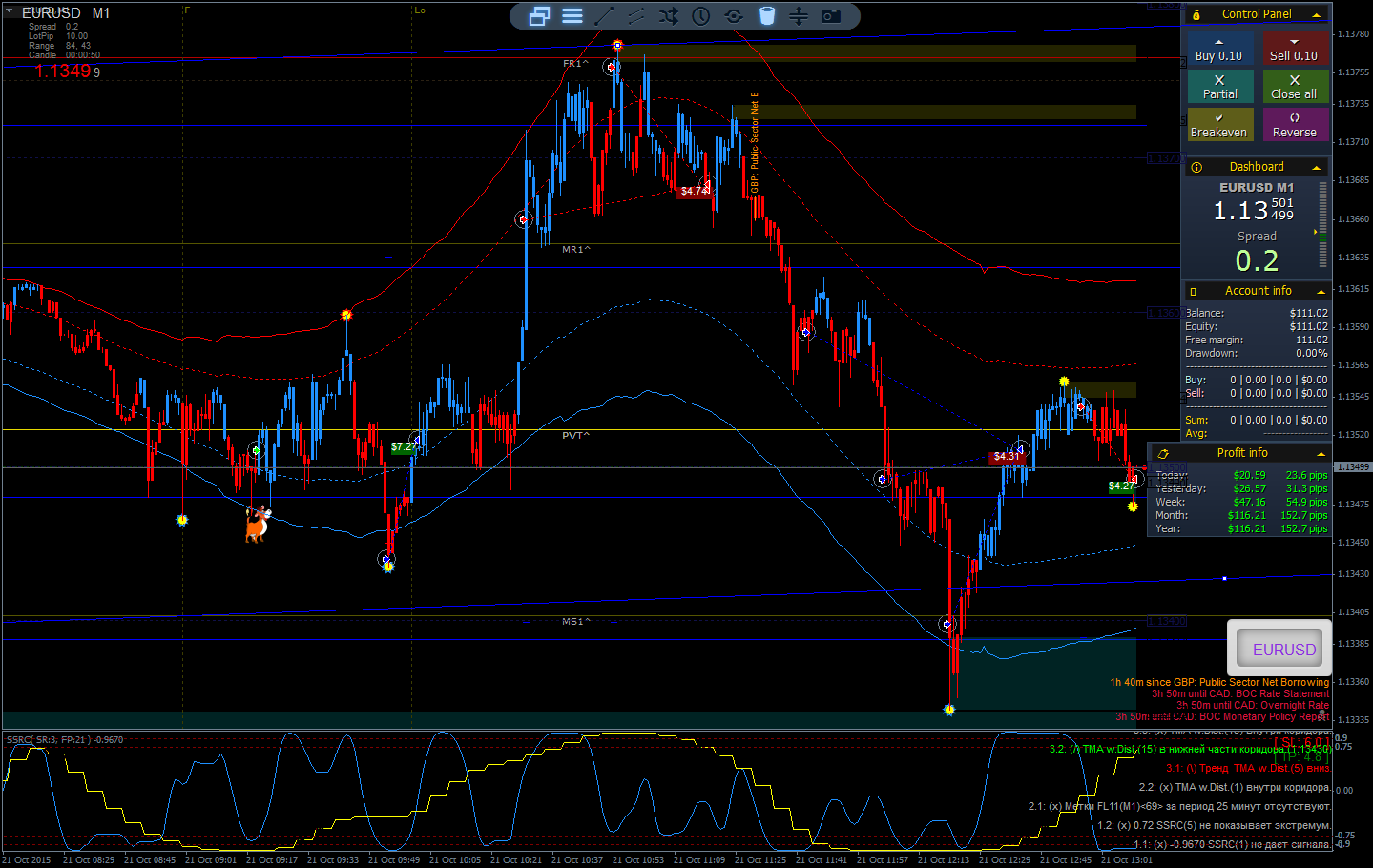
Task: Click the Free margin 111.02 row
Action: [x=1257, y=340]
